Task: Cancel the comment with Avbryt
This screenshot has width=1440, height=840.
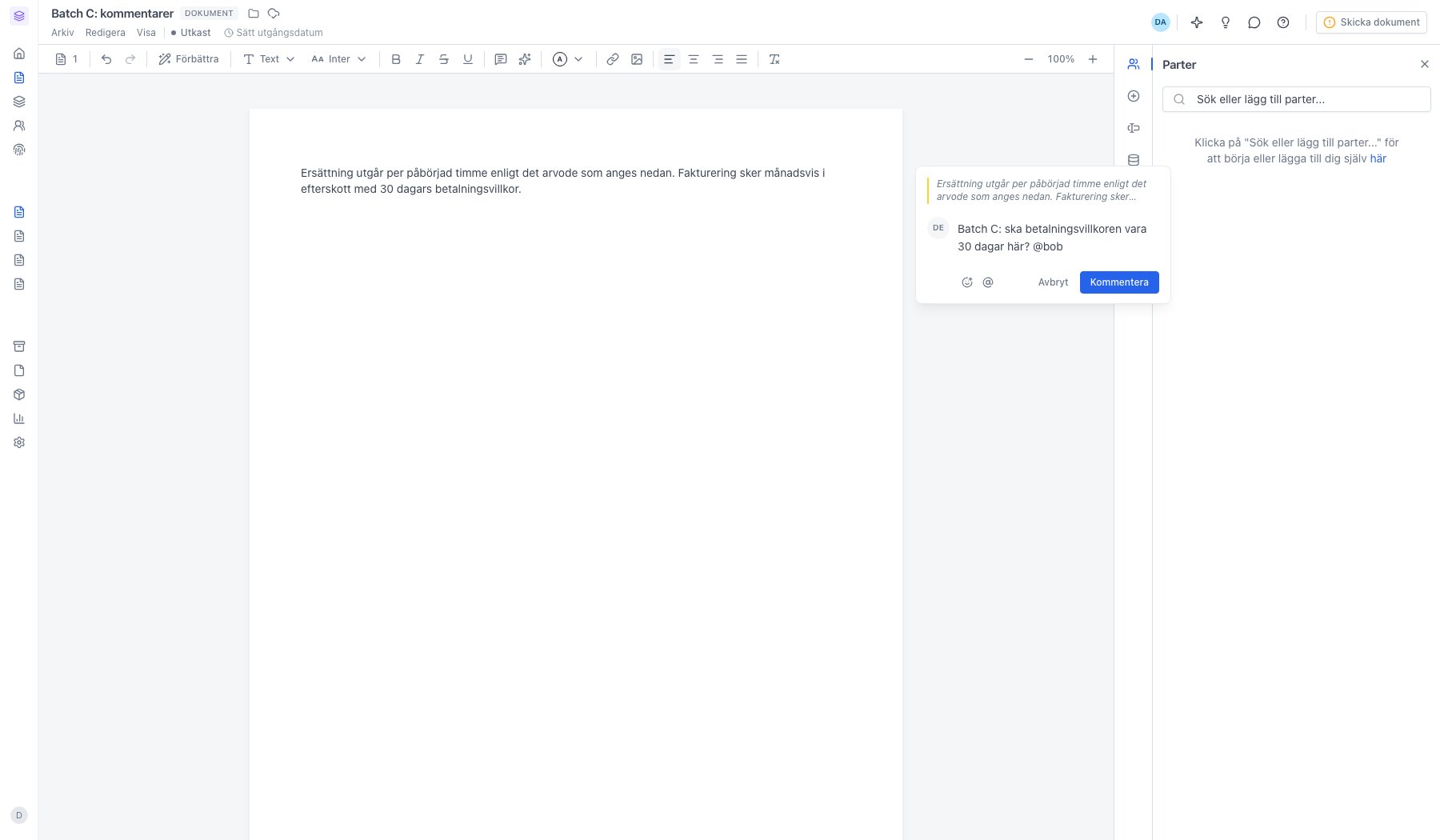Action: [1054, 282]
